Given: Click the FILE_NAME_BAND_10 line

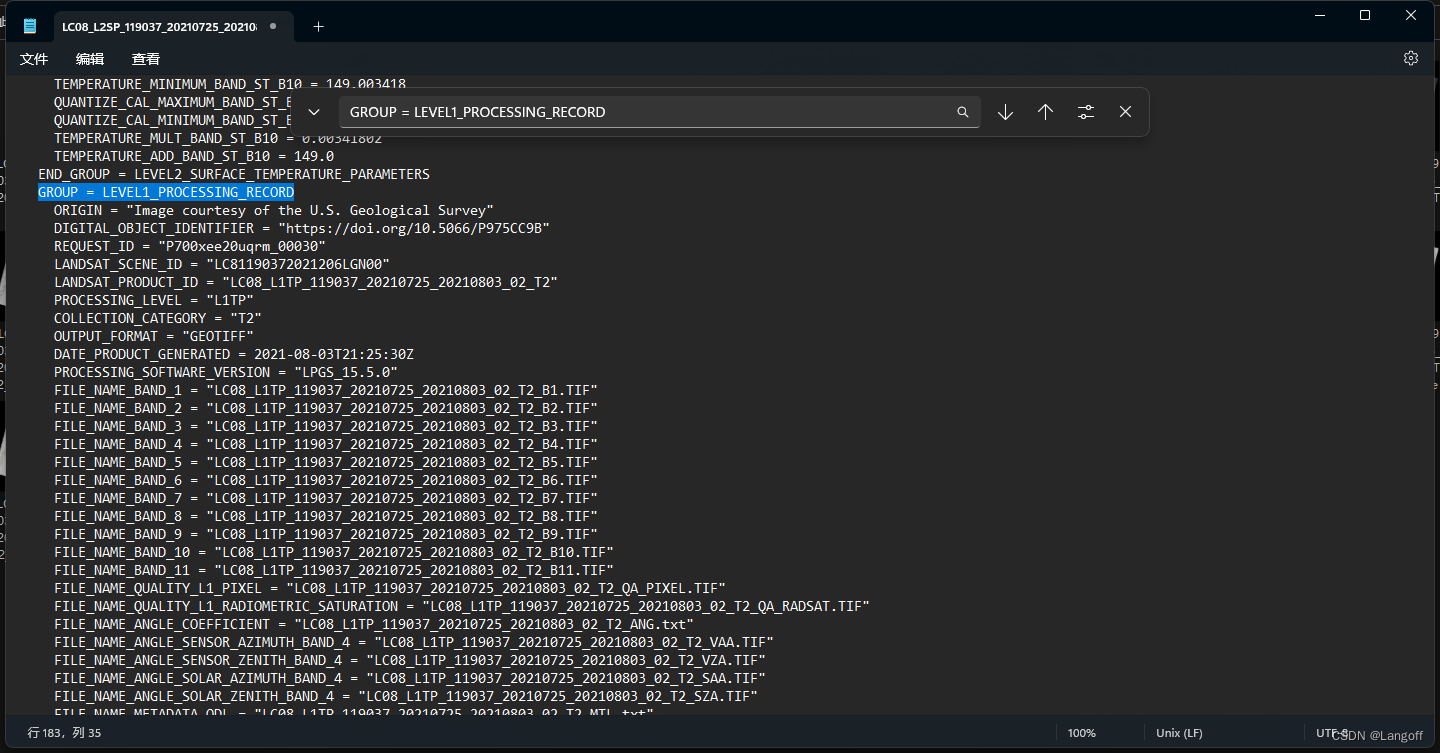Looking at the screenshot, I should tap(334, 552).
